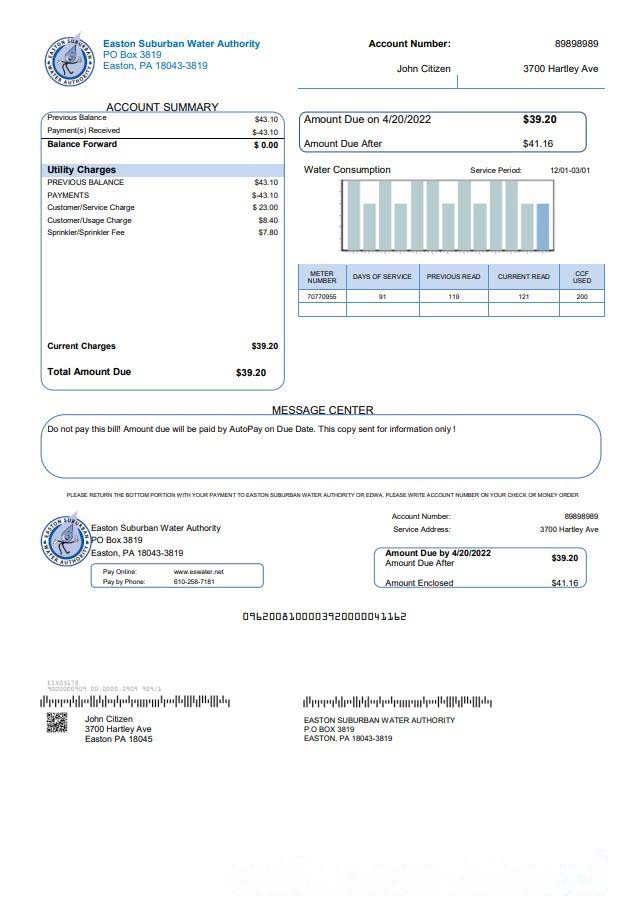Select the Amount Due on 4/20/2022 line
644x913 pixels.
coord(367,120)
